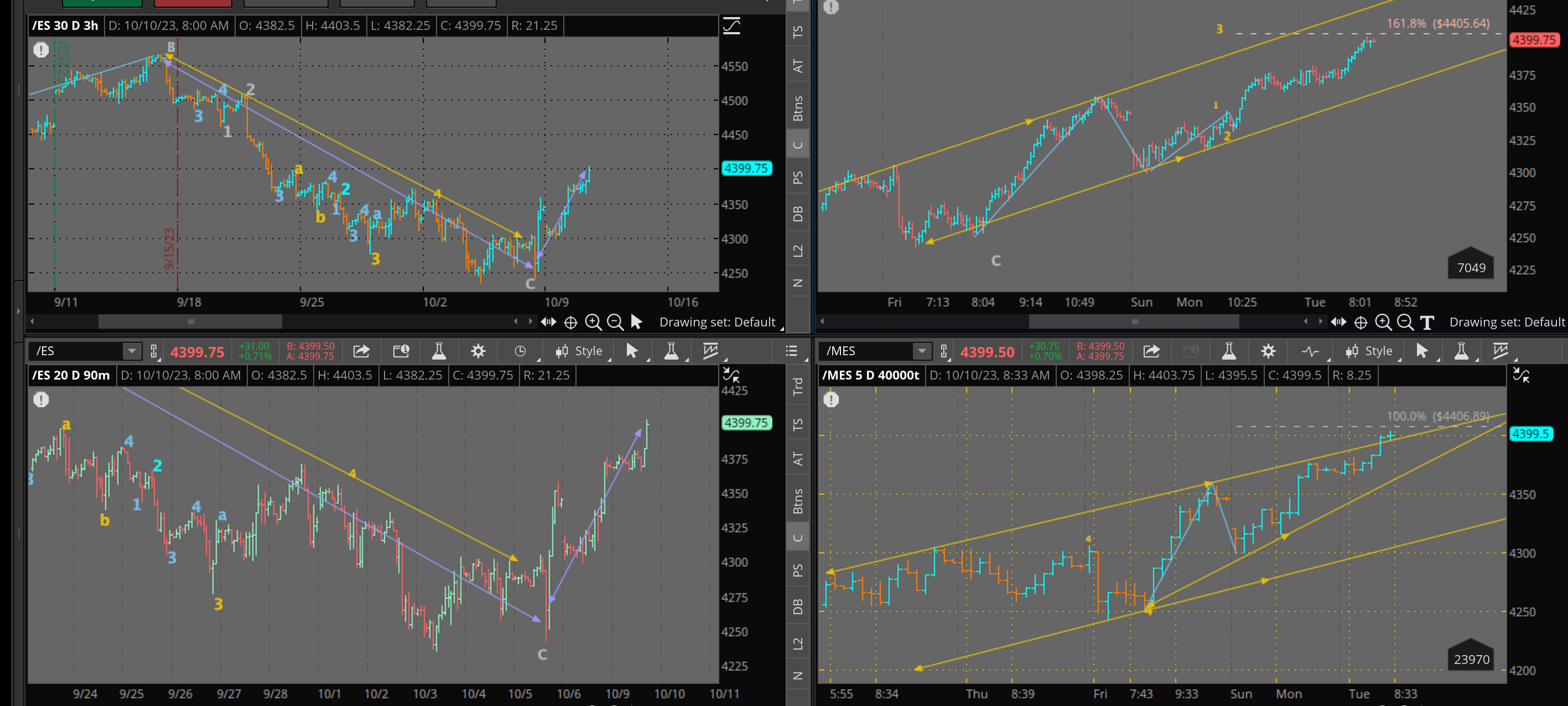Open Style menu in the /MES toolbar
This screenshot has width=1568, height=706.
1369,351
